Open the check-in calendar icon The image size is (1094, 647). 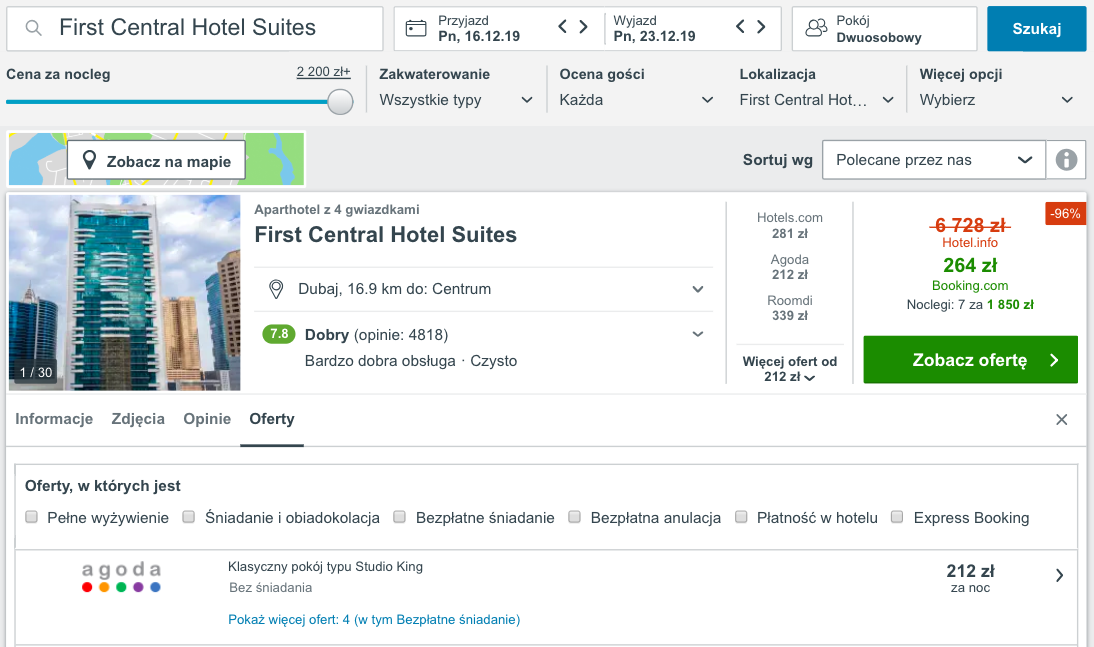[x=416, y=29]
